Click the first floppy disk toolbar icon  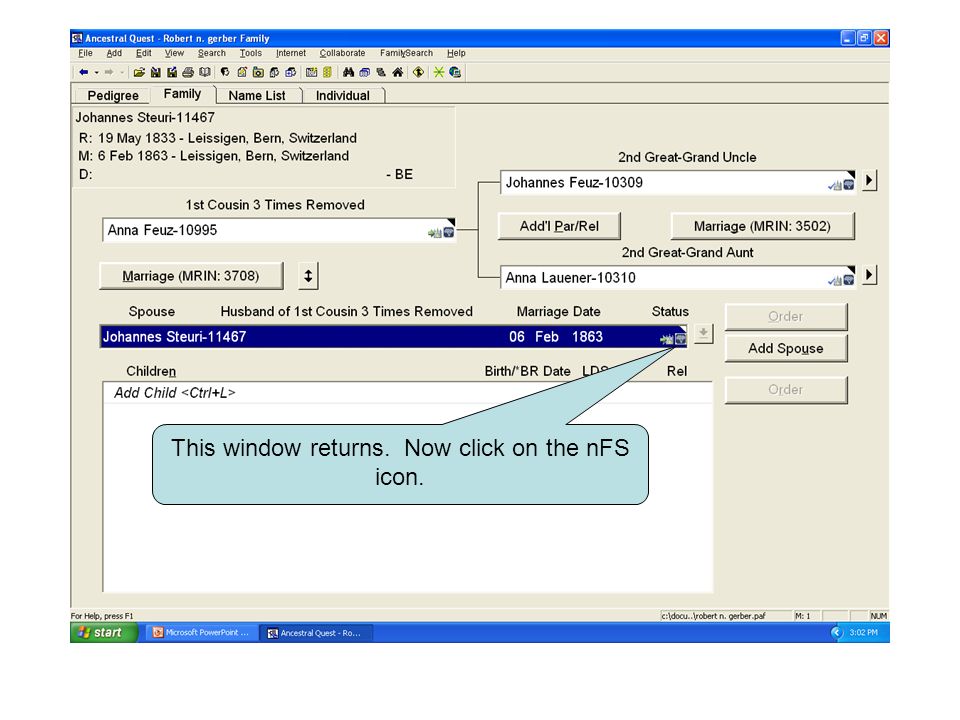point(156,72)
